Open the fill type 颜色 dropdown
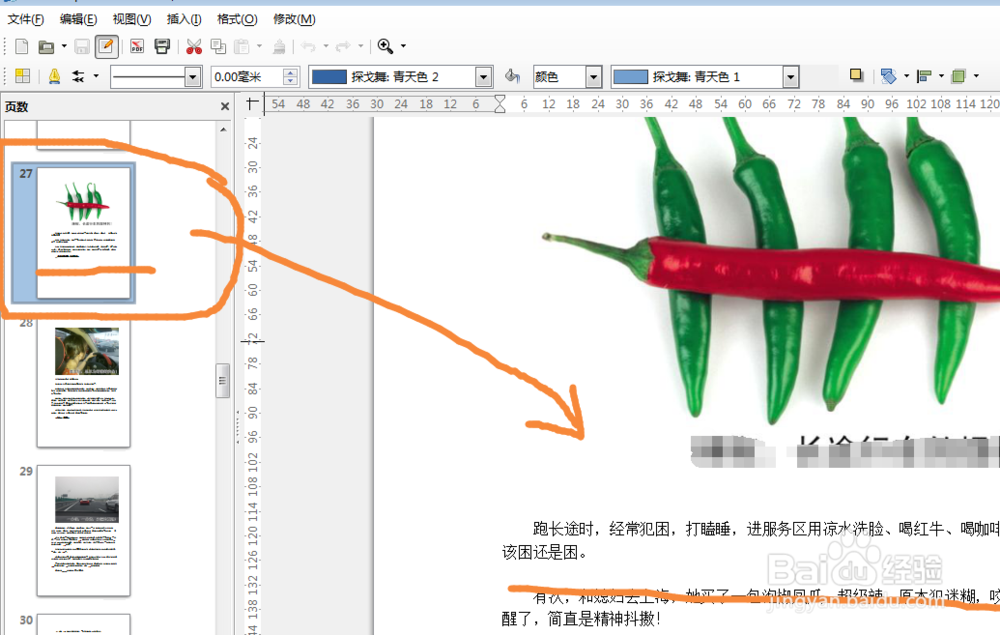 (x=568, y=77)
